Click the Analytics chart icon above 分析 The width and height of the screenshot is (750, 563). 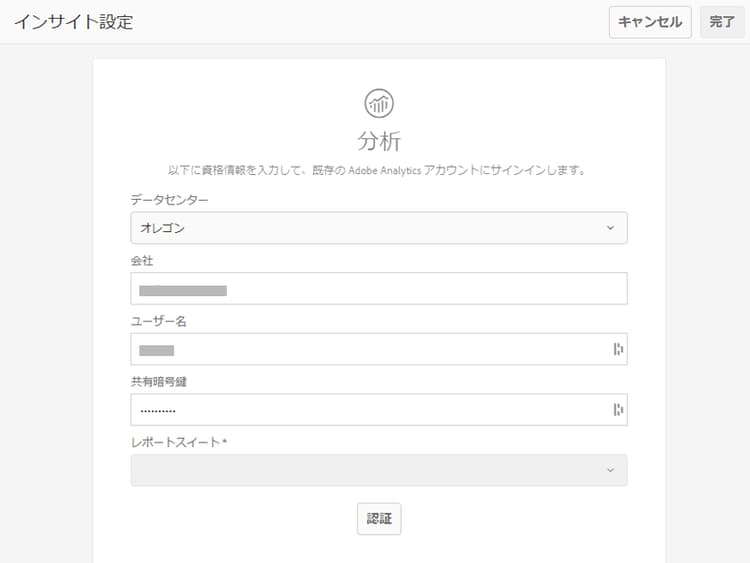tap(379, 102)
